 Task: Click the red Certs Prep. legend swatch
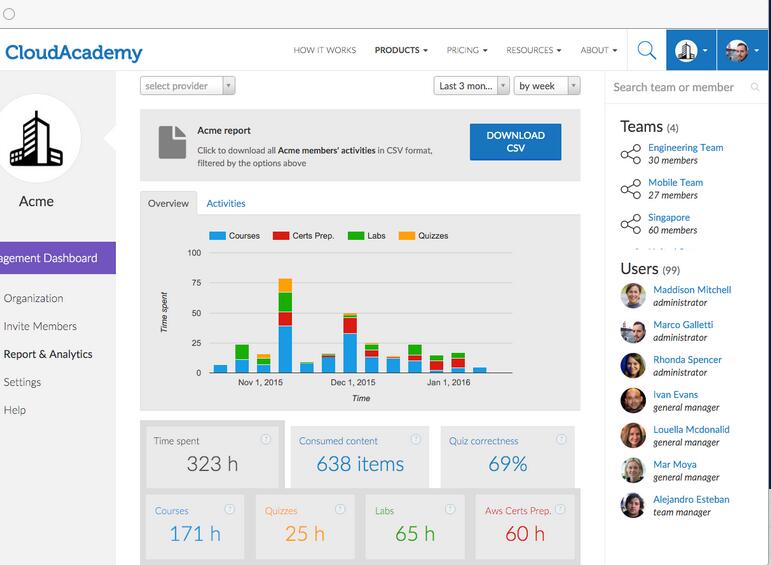[281, 236]
